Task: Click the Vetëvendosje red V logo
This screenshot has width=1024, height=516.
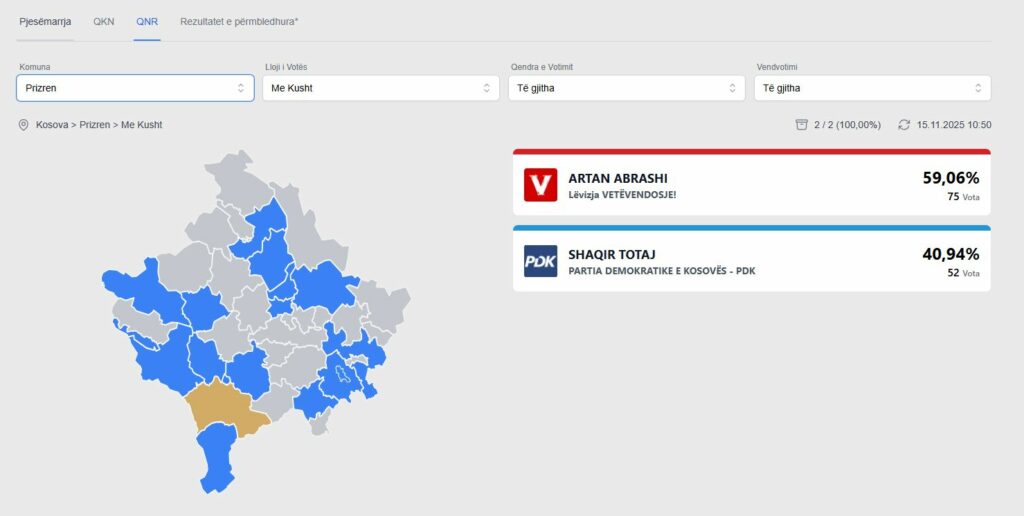Action: pos(540,185)
